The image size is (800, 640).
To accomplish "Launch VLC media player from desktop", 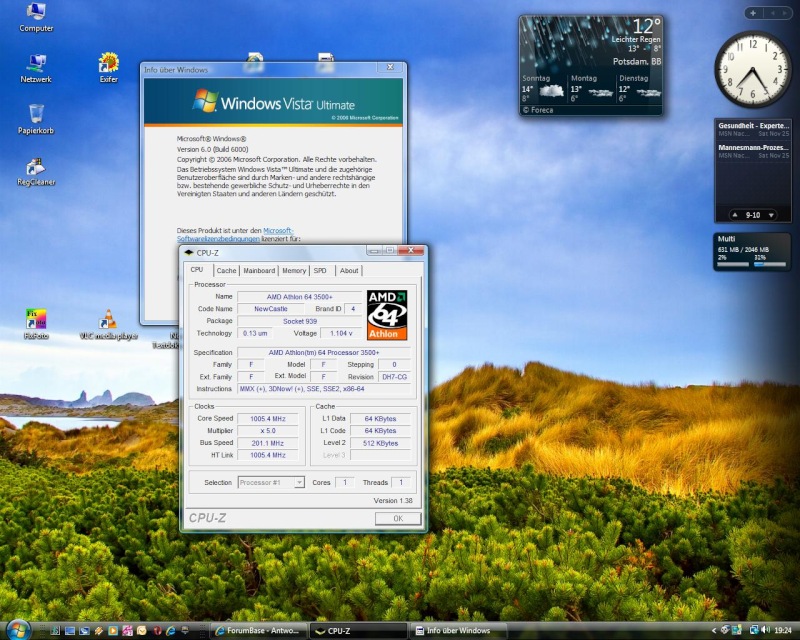I will [108, 325].
